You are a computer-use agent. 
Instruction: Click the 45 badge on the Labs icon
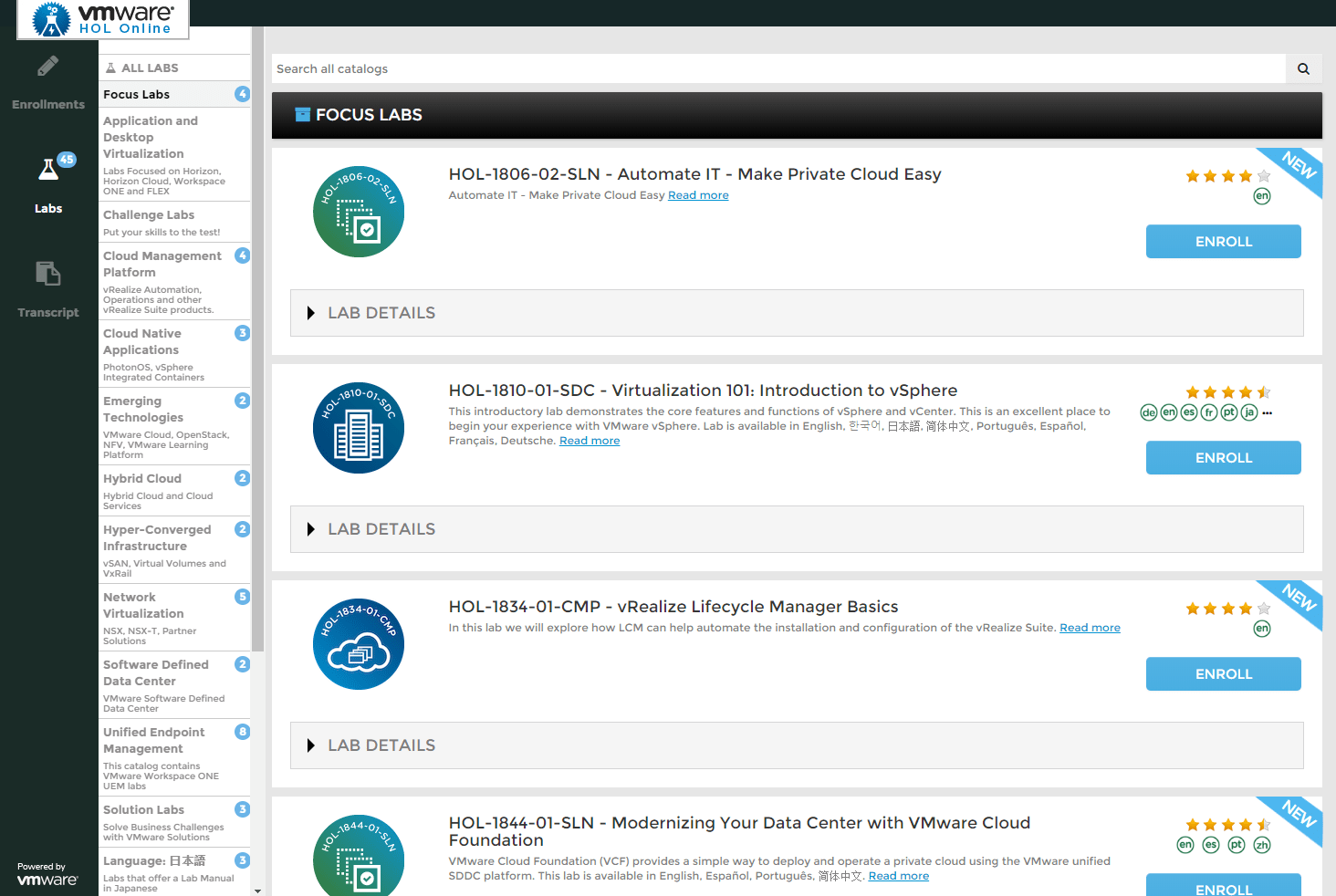tap(67, 160)
